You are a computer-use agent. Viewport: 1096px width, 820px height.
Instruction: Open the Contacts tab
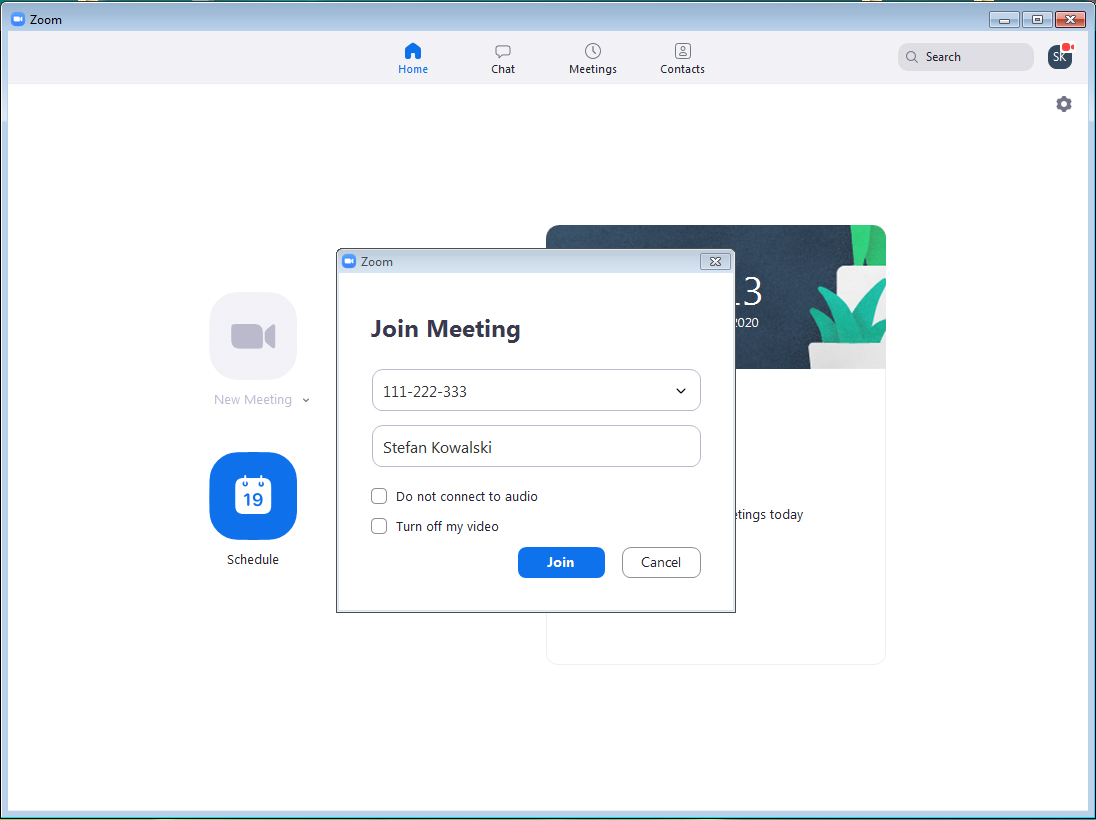(682, 59)
